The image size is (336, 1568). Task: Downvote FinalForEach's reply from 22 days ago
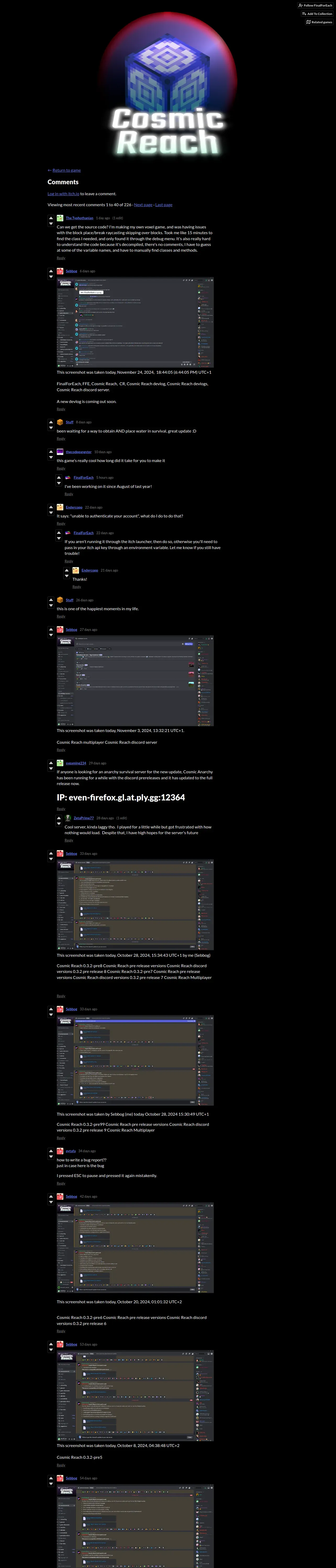coord(59,538)
